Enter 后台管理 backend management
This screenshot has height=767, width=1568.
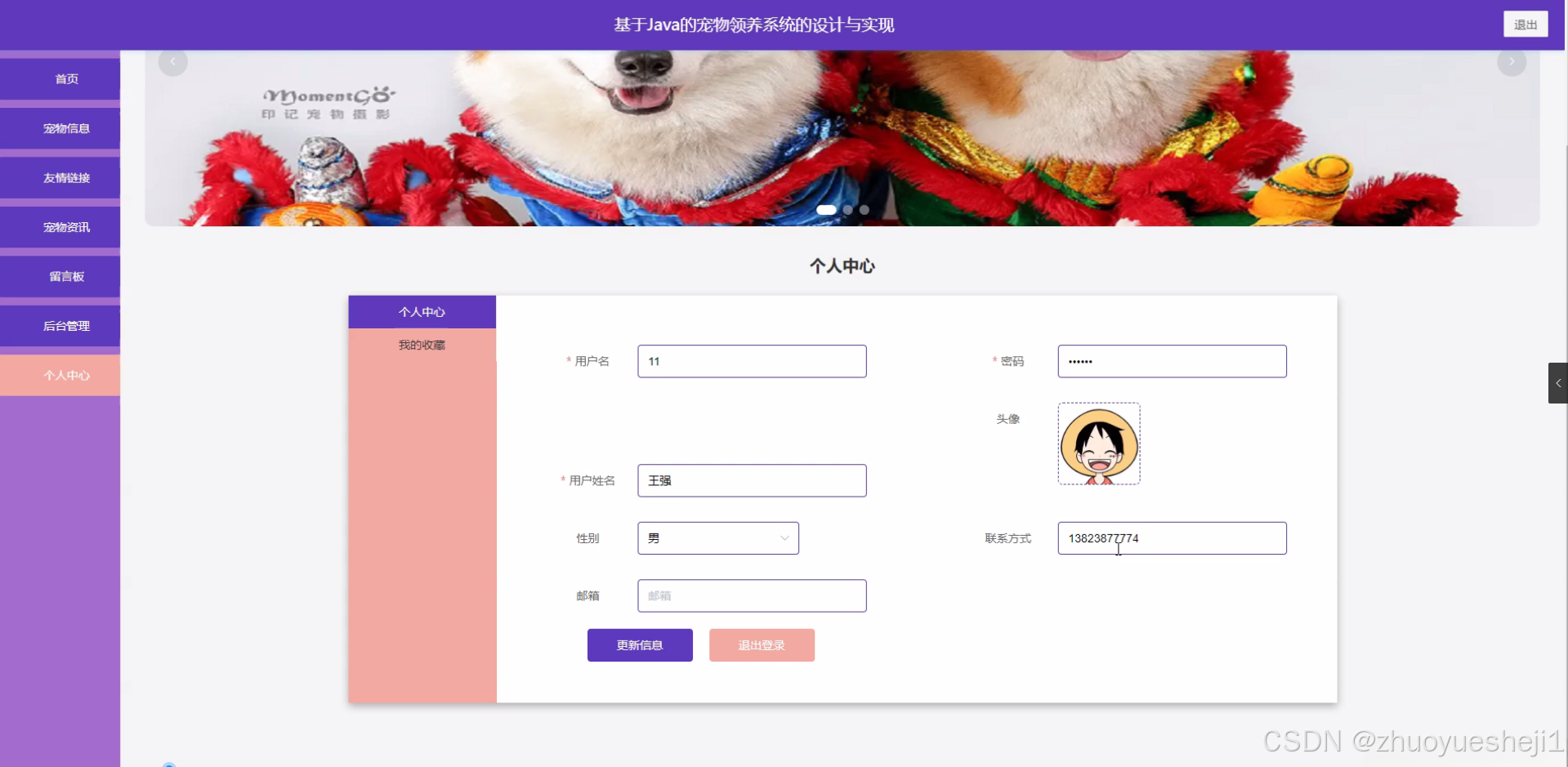coord(60,325)
